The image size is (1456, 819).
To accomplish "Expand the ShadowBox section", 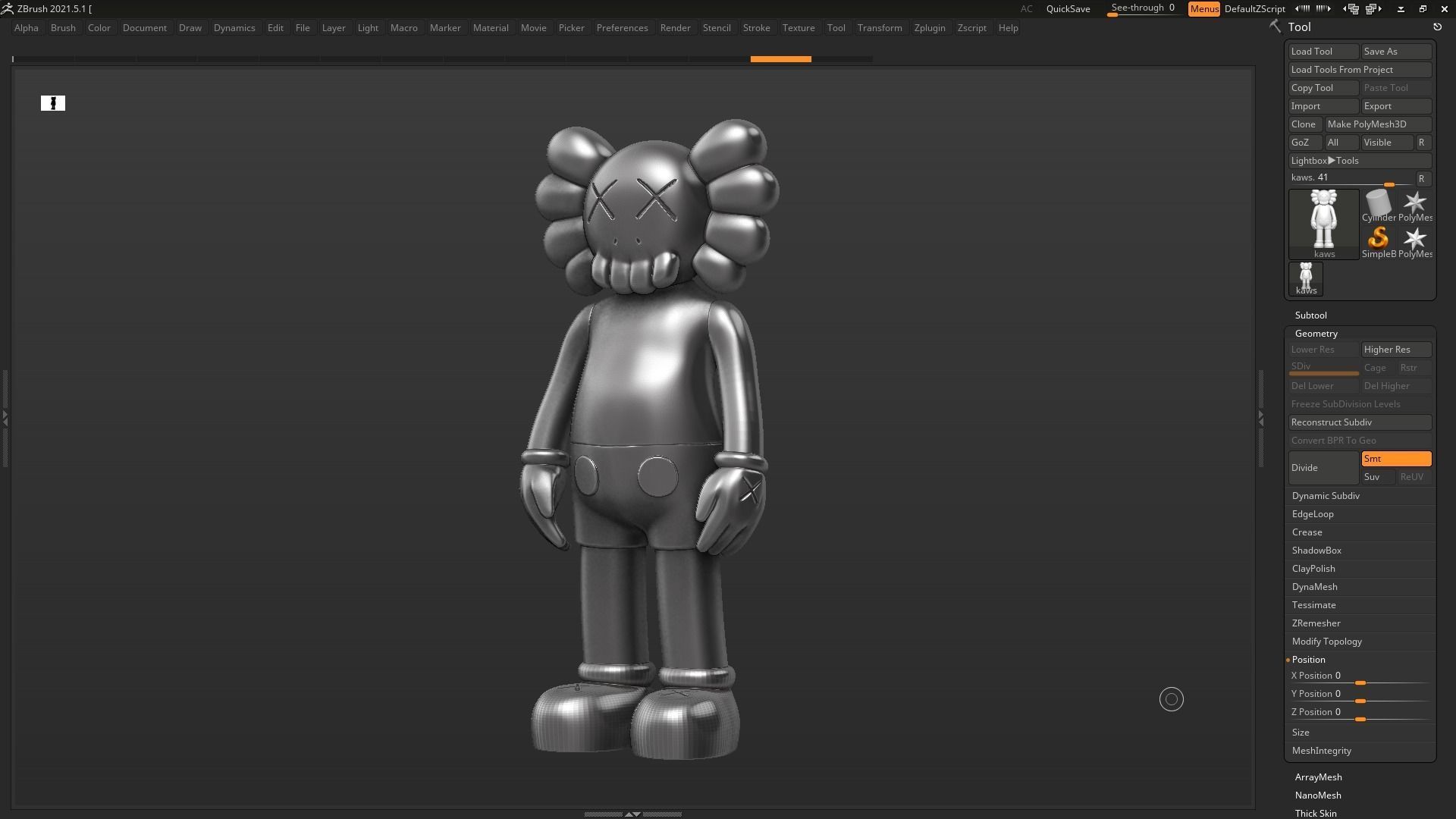I will 1316,551.
